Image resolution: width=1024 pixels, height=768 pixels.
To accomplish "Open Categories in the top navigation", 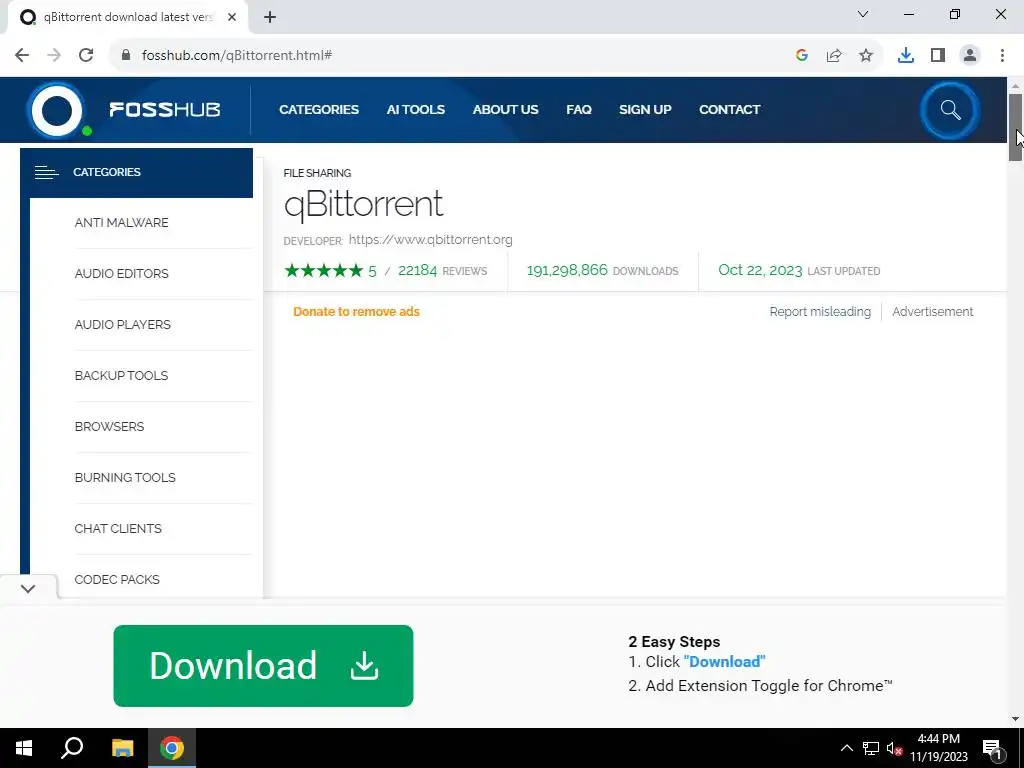I will 319,110.
